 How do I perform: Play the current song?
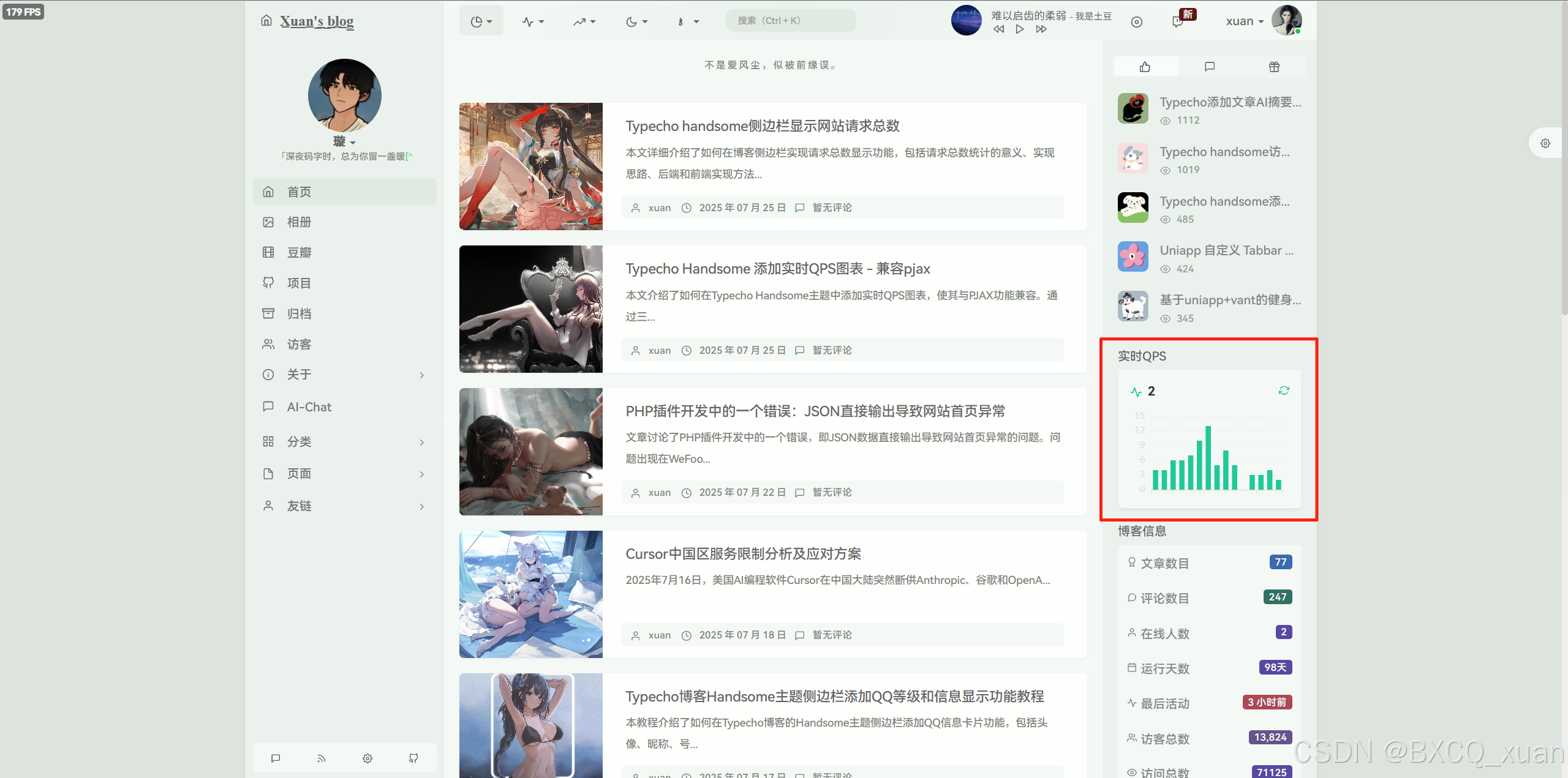coord(1019,29)
